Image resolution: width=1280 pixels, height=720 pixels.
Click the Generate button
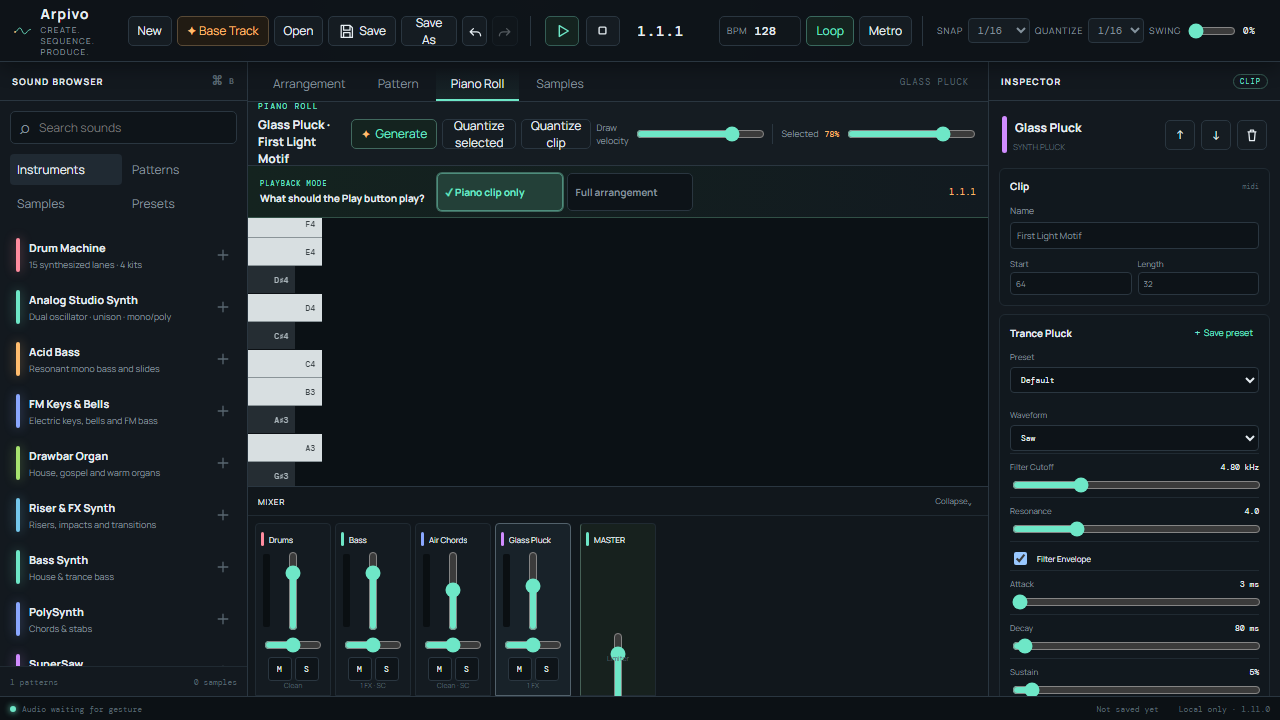(394, 134)
